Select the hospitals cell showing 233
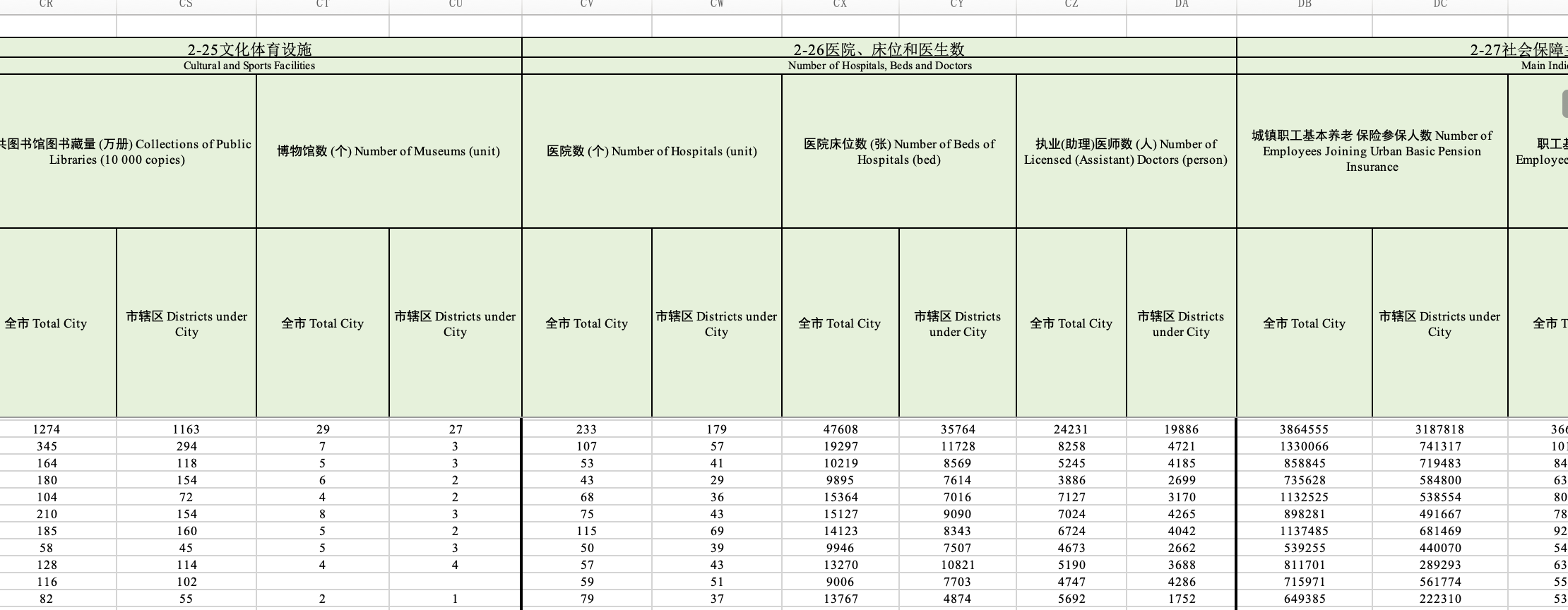Image resolution: width=1568 pixels, height=610 pixels. (x=587, y=429)
